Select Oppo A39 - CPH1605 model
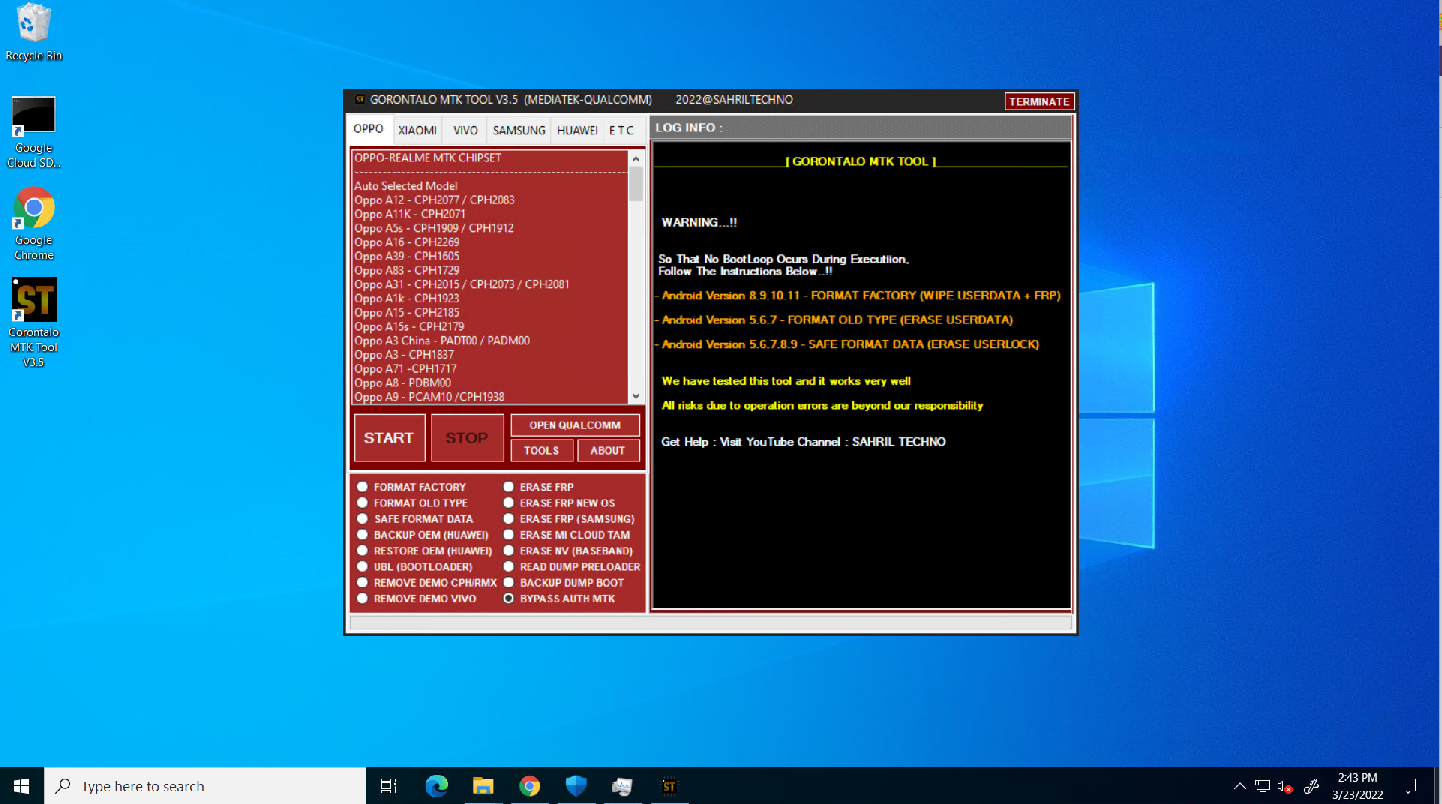The height and width of the screenshot is (804, 1442). pyautogui.click(x=407, y=256)
